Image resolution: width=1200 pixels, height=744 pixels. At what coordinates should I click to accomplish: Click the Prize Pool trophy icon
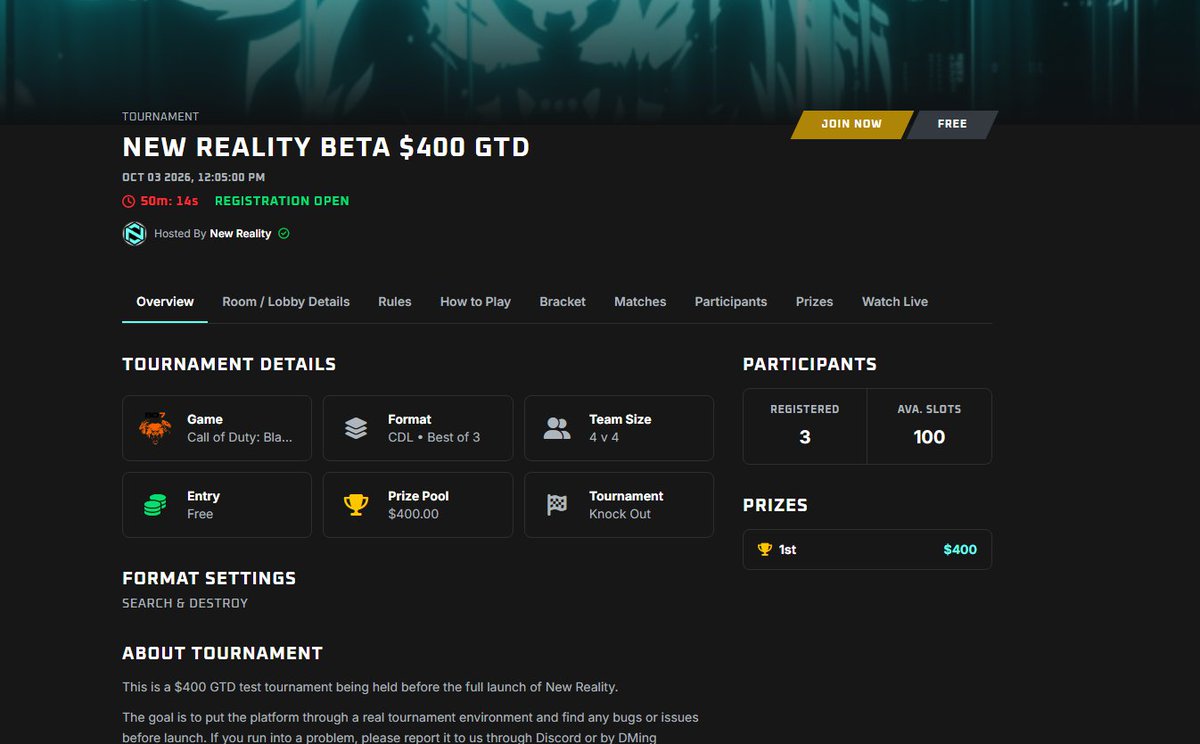click(356, 505)
